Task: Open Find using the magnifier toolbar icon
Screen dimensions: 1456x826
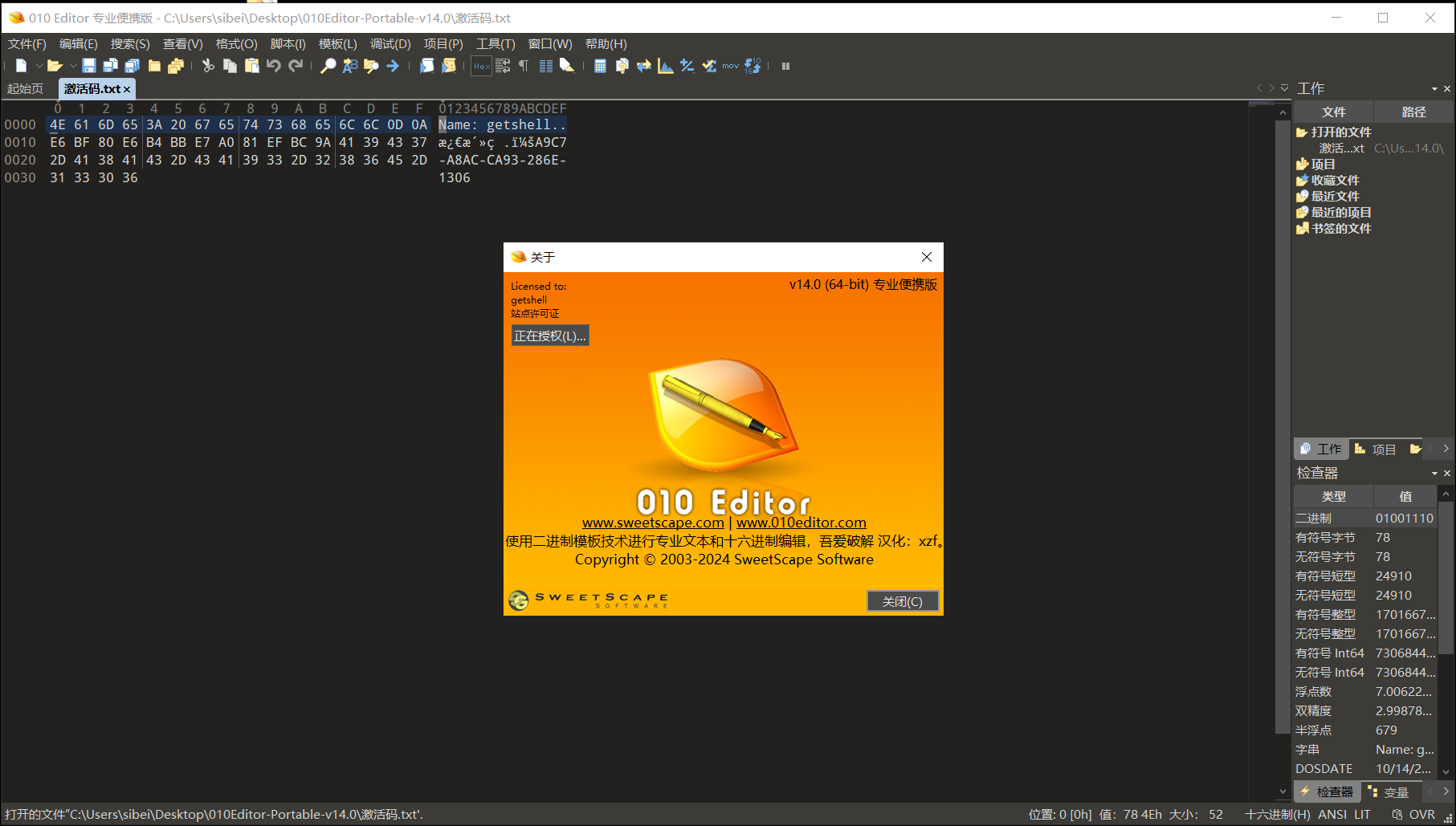Action: pyautogui.click(x=328, y=66)
